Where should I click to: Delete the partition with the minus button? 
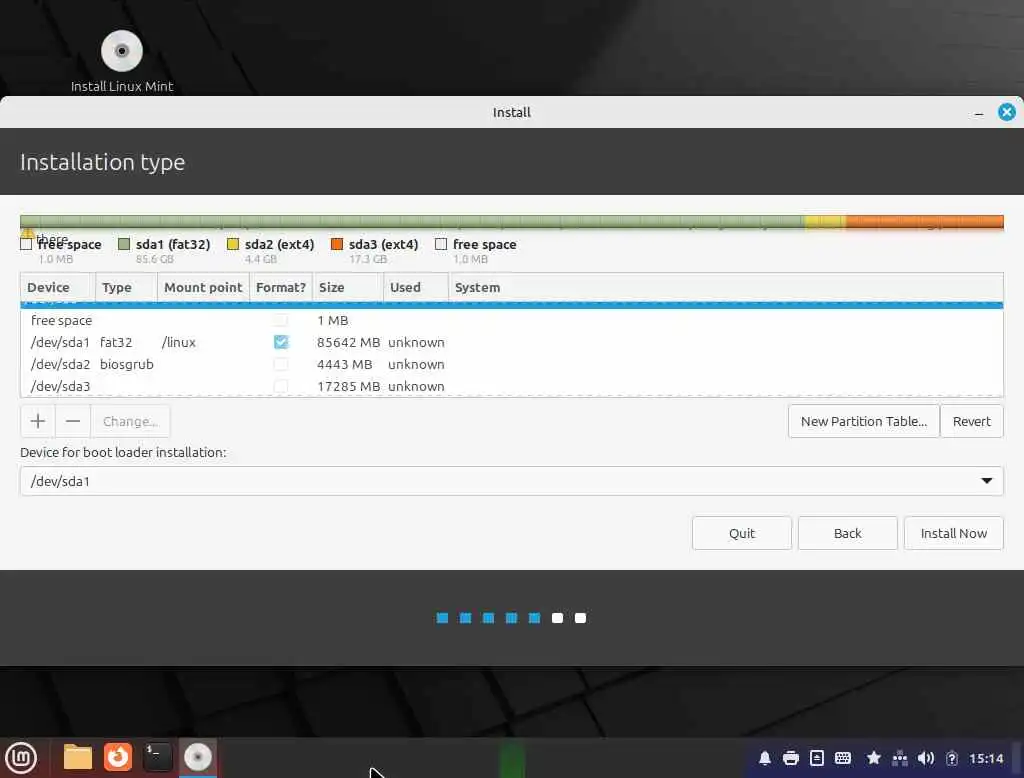(73, 421)
